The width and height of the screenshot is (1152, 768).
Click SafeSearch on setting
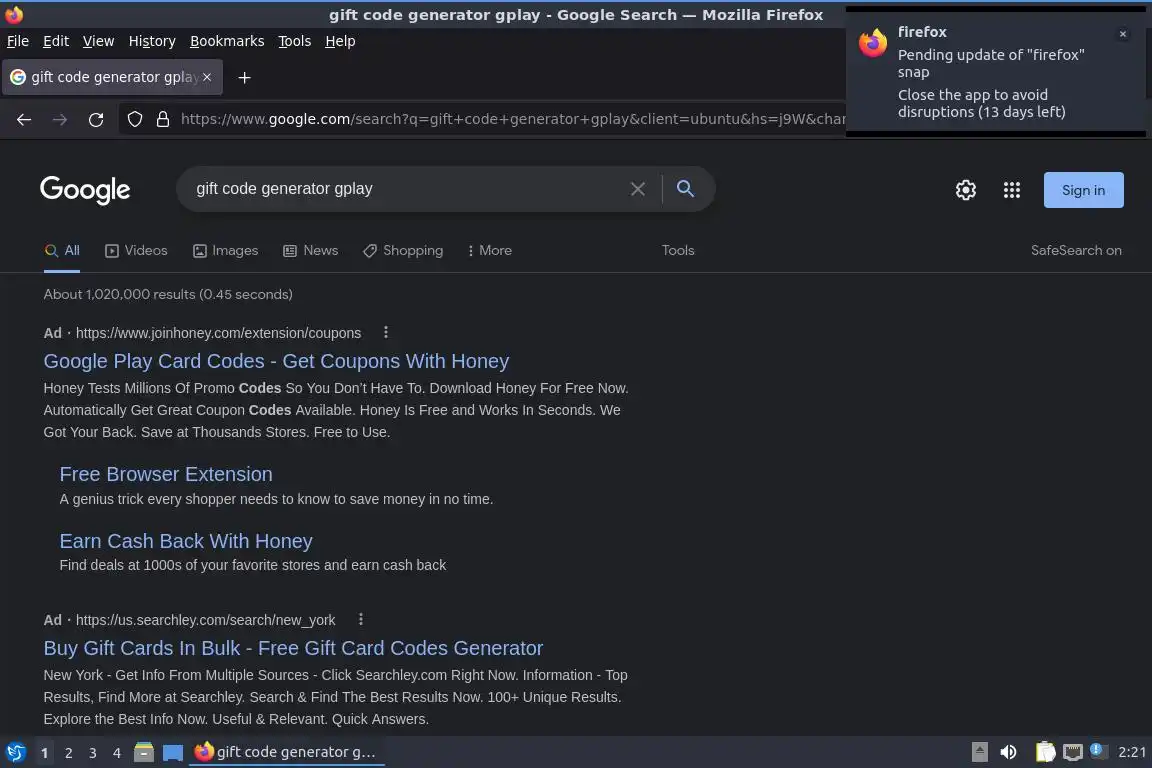[1076, 251]
